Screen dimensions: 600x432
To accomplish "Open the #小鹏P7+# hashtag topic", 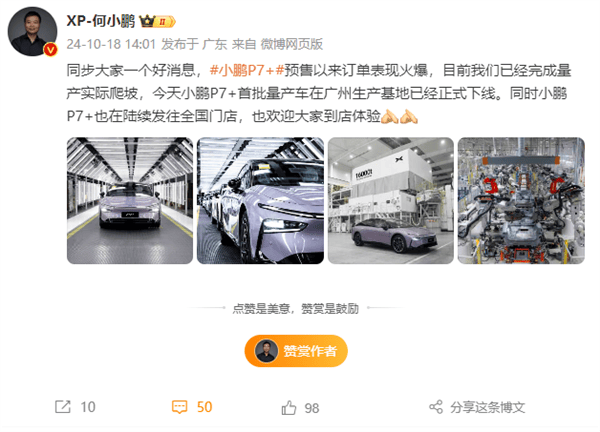I will pyautogui.click(x=247, y=71).
